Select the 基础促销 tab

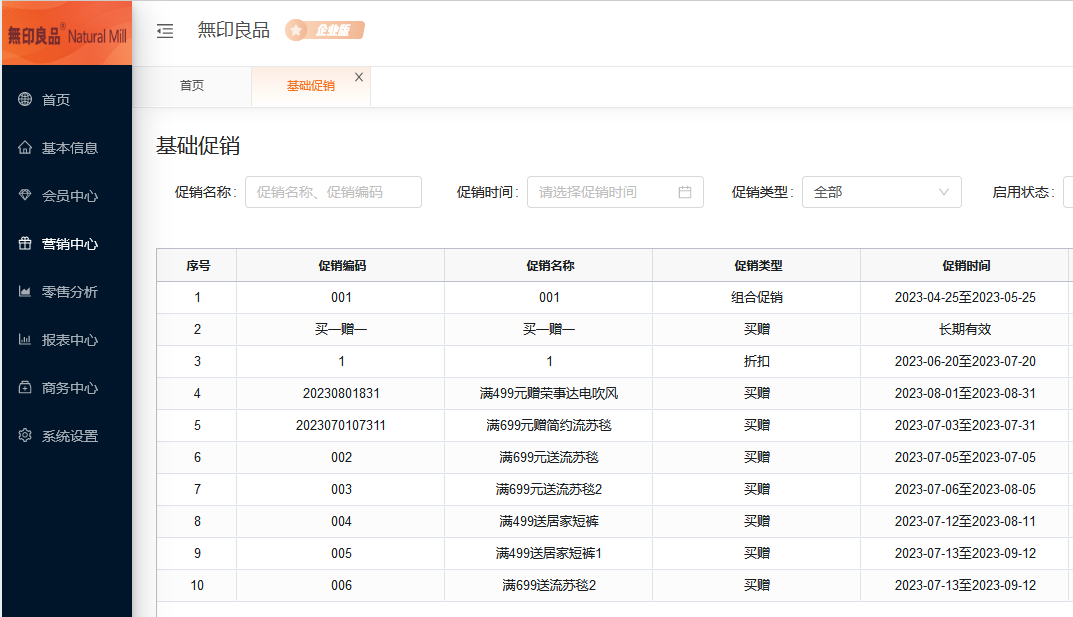click(x=310, y=86)
